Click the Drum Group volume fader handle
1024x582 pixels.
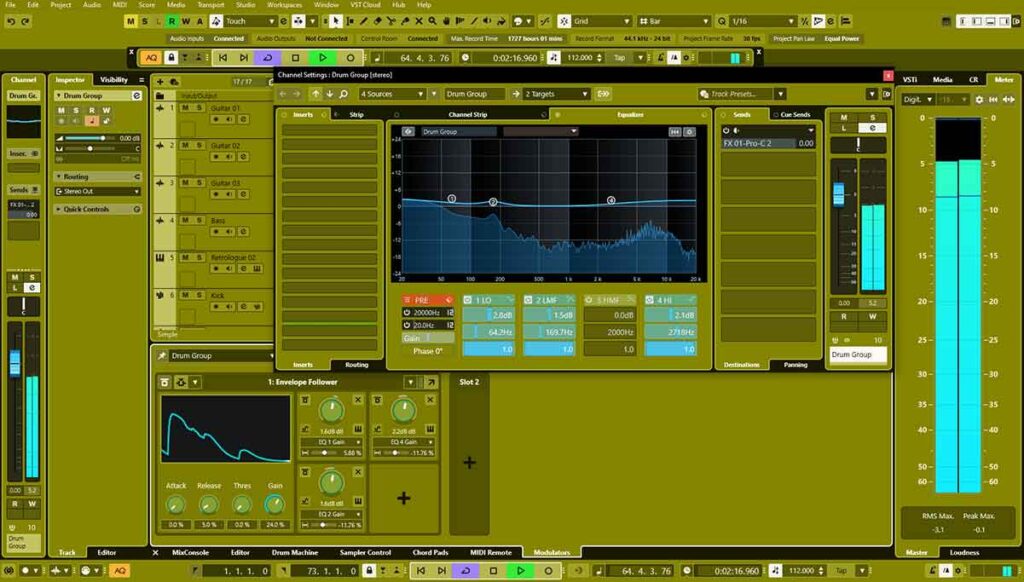(839, 195)
